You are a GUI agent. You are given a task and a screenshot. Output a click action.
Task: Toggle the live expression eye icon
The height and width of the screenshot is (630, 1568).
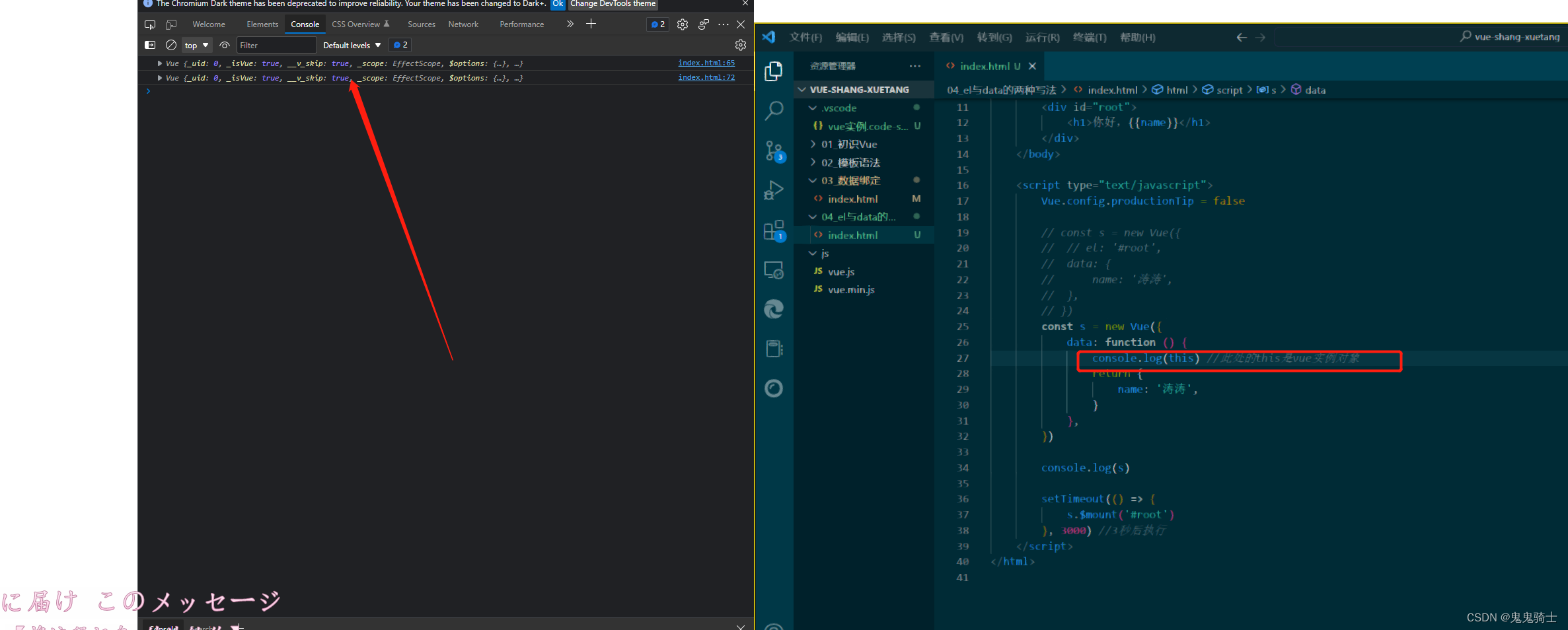225,45
